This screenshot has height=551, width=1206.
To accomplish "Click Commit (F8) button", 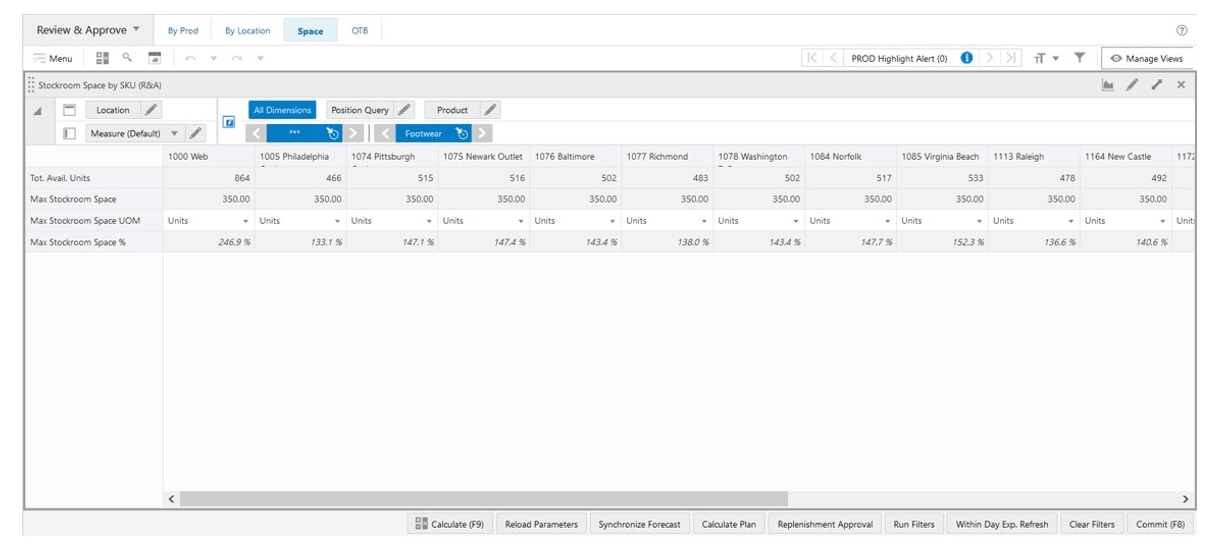I will pyautogui.click(x=1160, y=524).
